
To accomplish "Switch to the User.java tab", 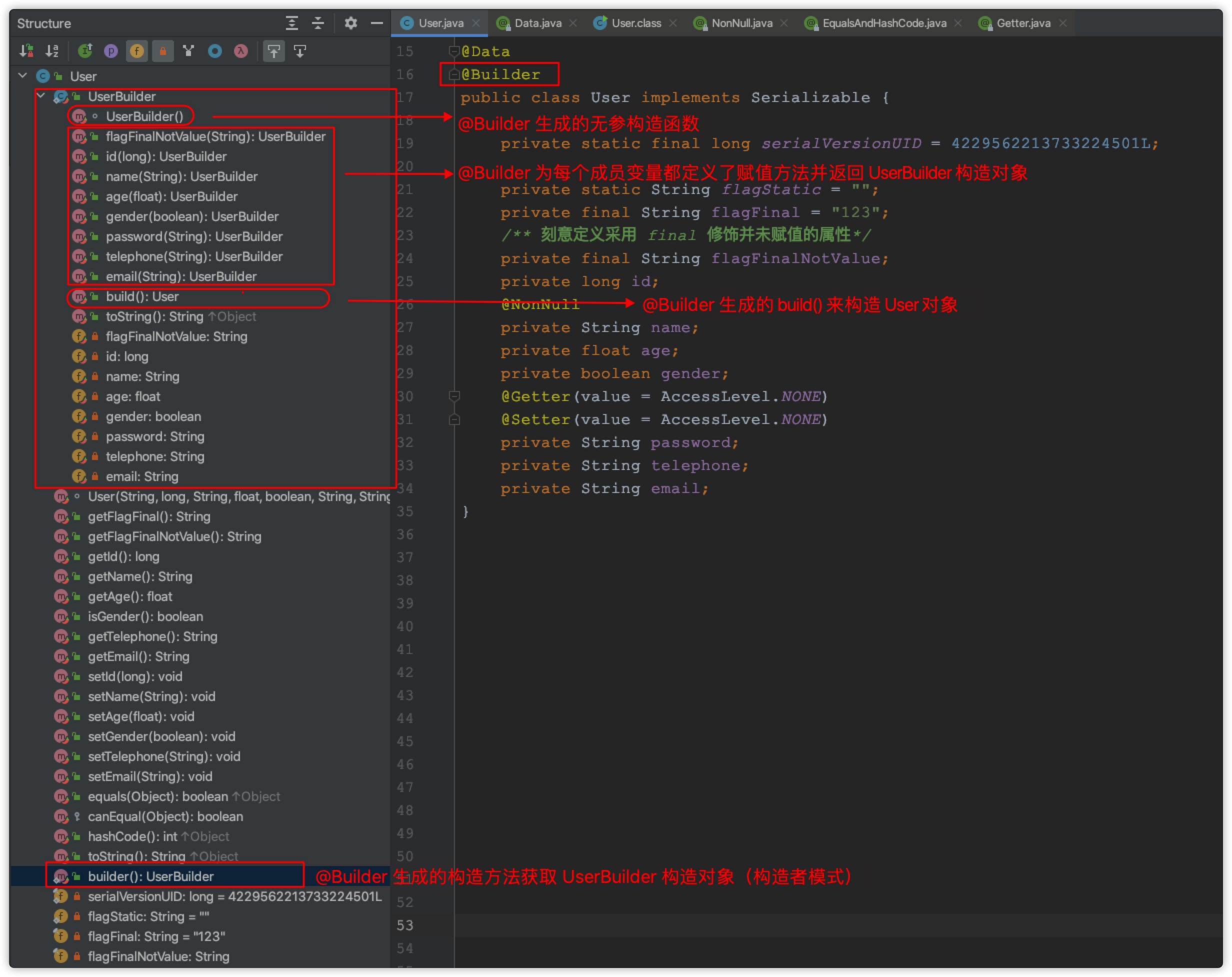I will tap(440, 23).
